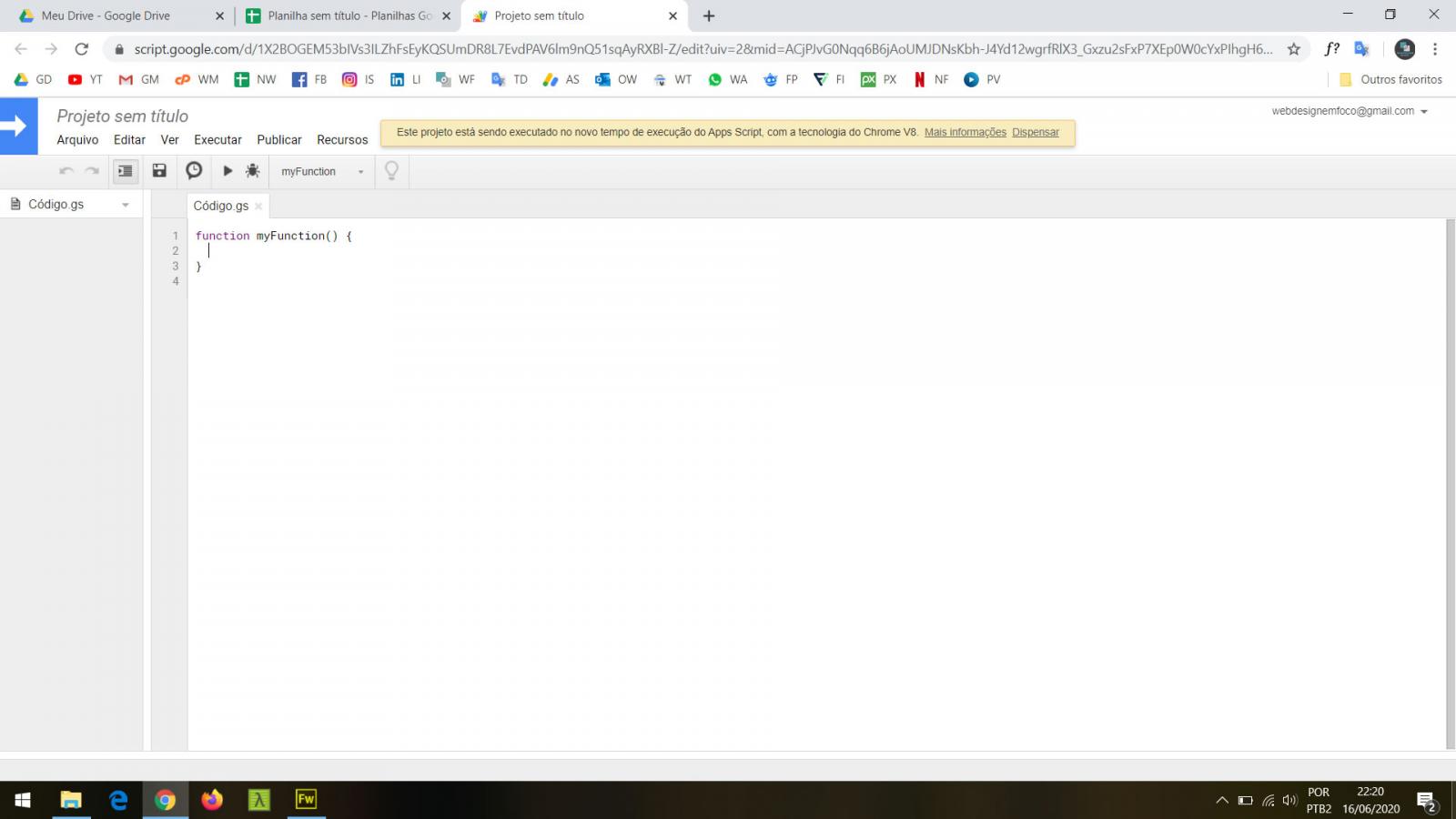Switch to the Código.gs editor tab
The width and height of the screenshot is (1456, 819).
(x=220, y=207)
